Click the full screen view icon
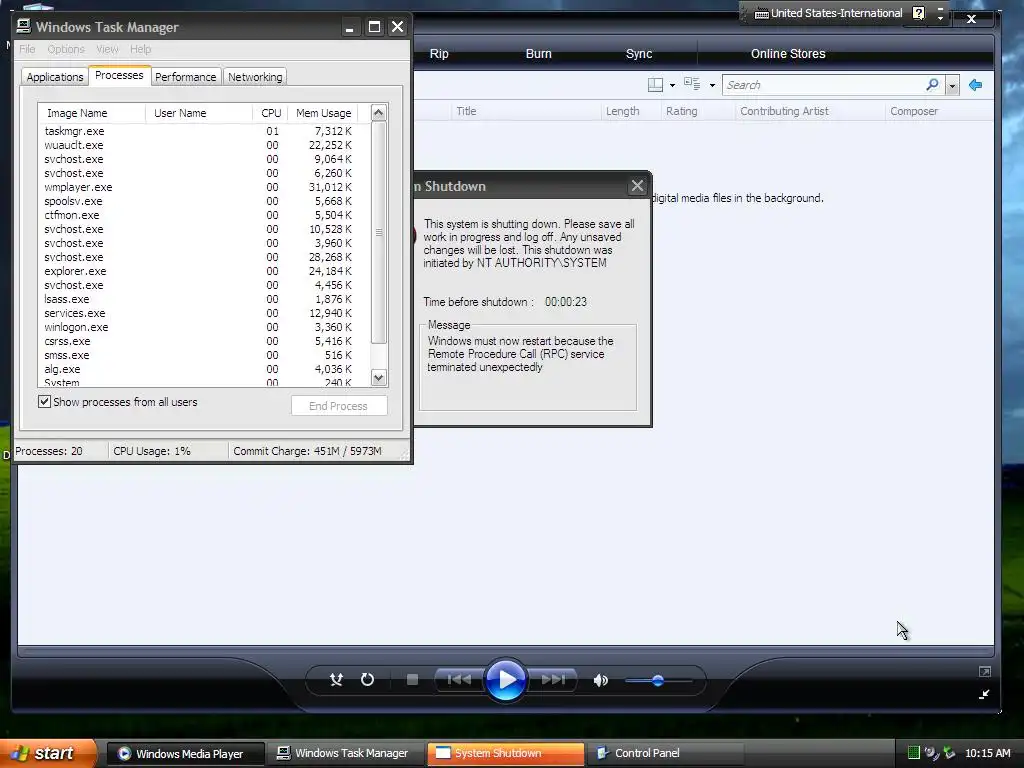The width and height of the screenshot is (1024, 768). [x=985, y=671]
